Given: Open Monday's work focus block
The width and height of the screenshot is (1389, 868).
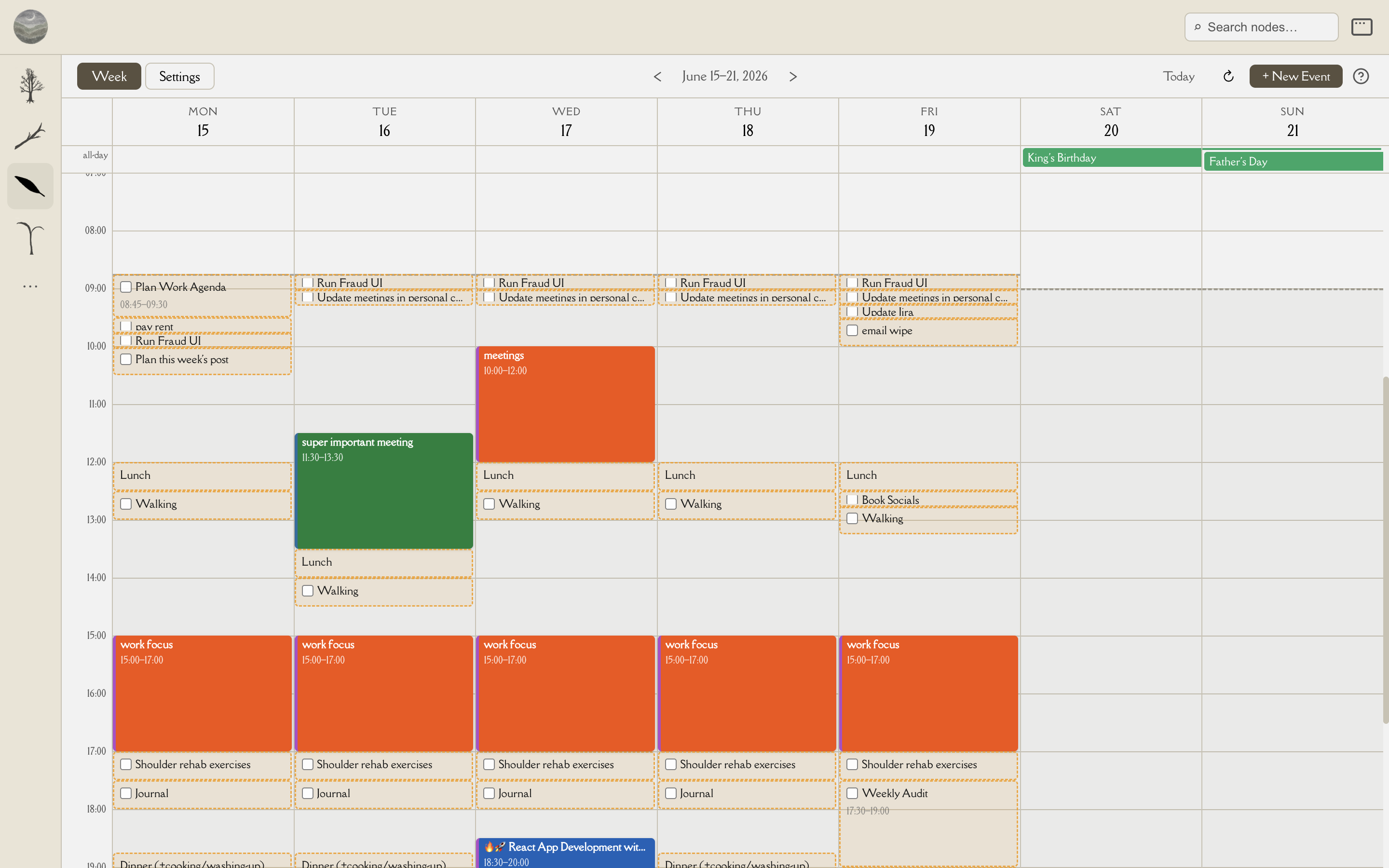Looking at the screenshot, I should (203, 693).
